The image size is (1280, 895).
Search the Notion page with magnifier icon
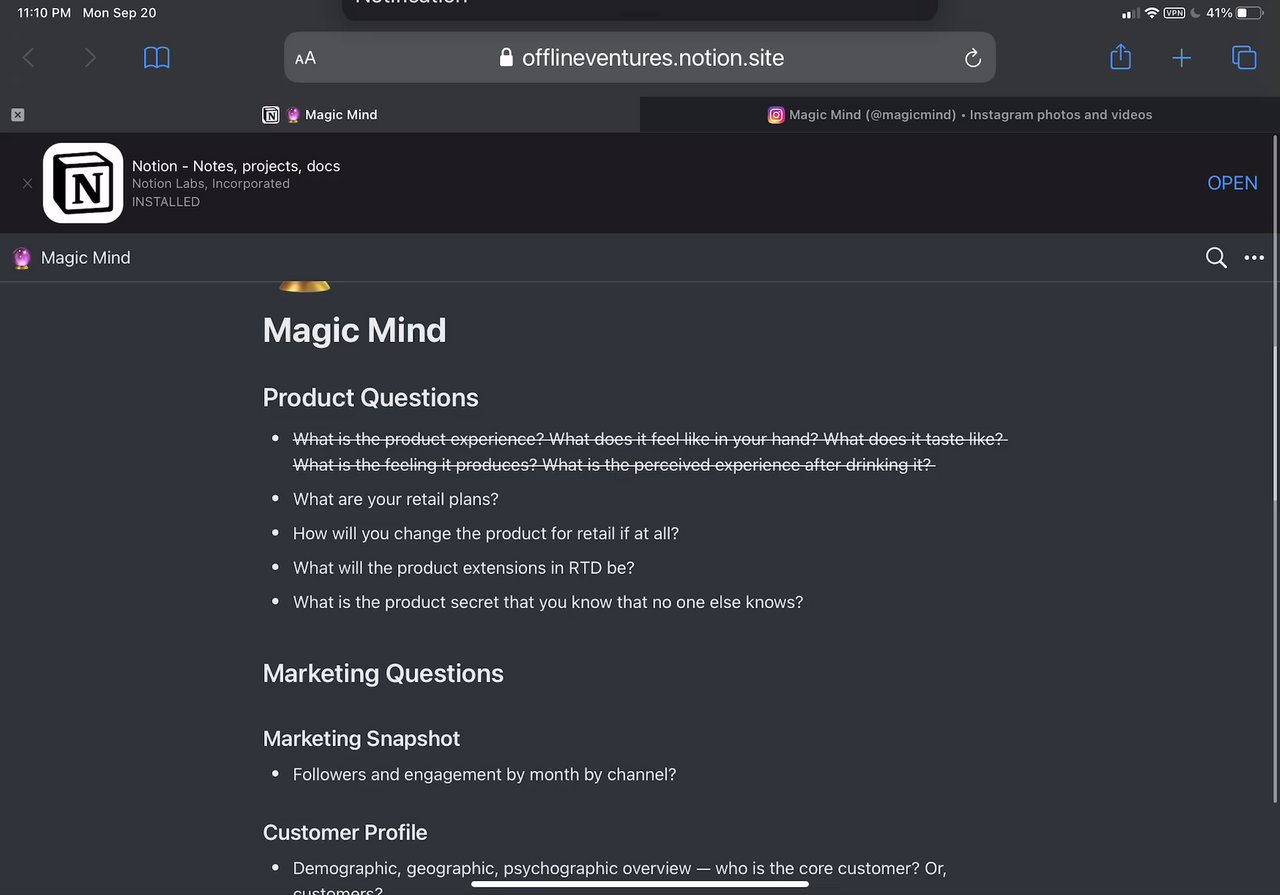(x=1216, y=258)
